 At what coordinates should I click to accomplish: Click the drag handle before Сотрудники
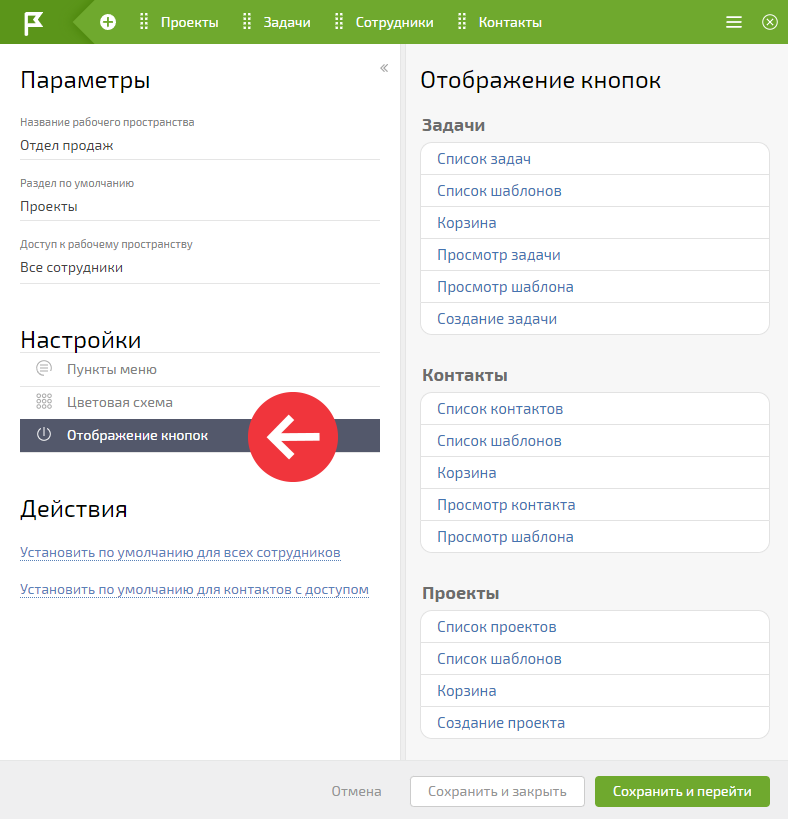339,22
